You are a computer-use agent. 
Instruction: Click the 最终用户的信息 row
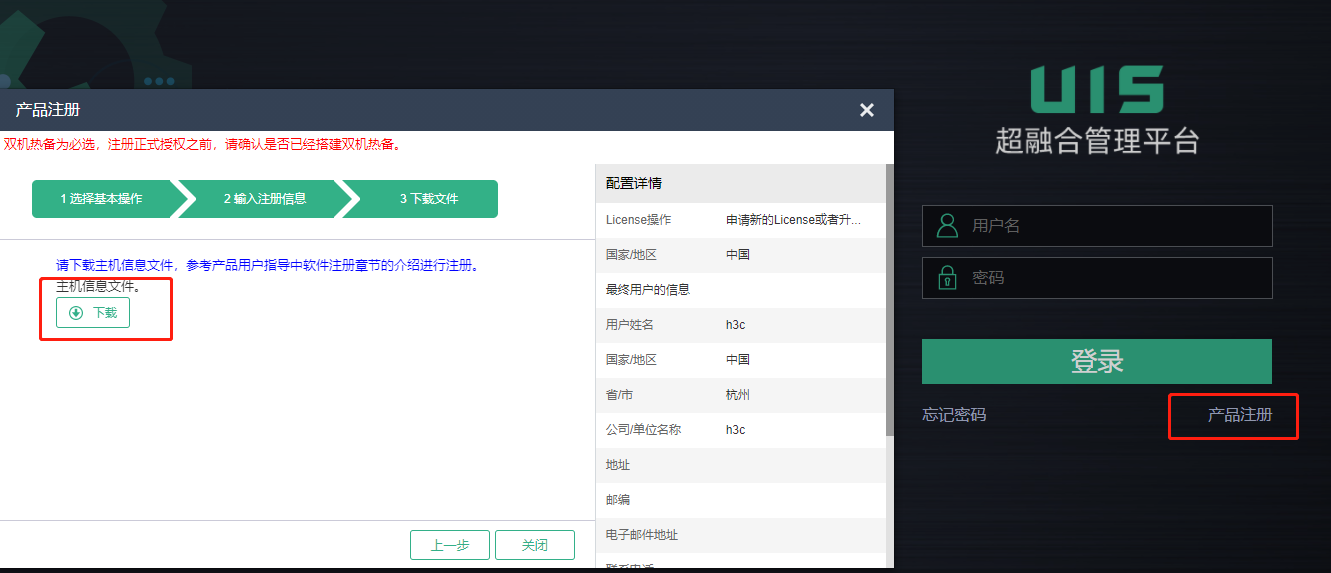coord(741,290)
